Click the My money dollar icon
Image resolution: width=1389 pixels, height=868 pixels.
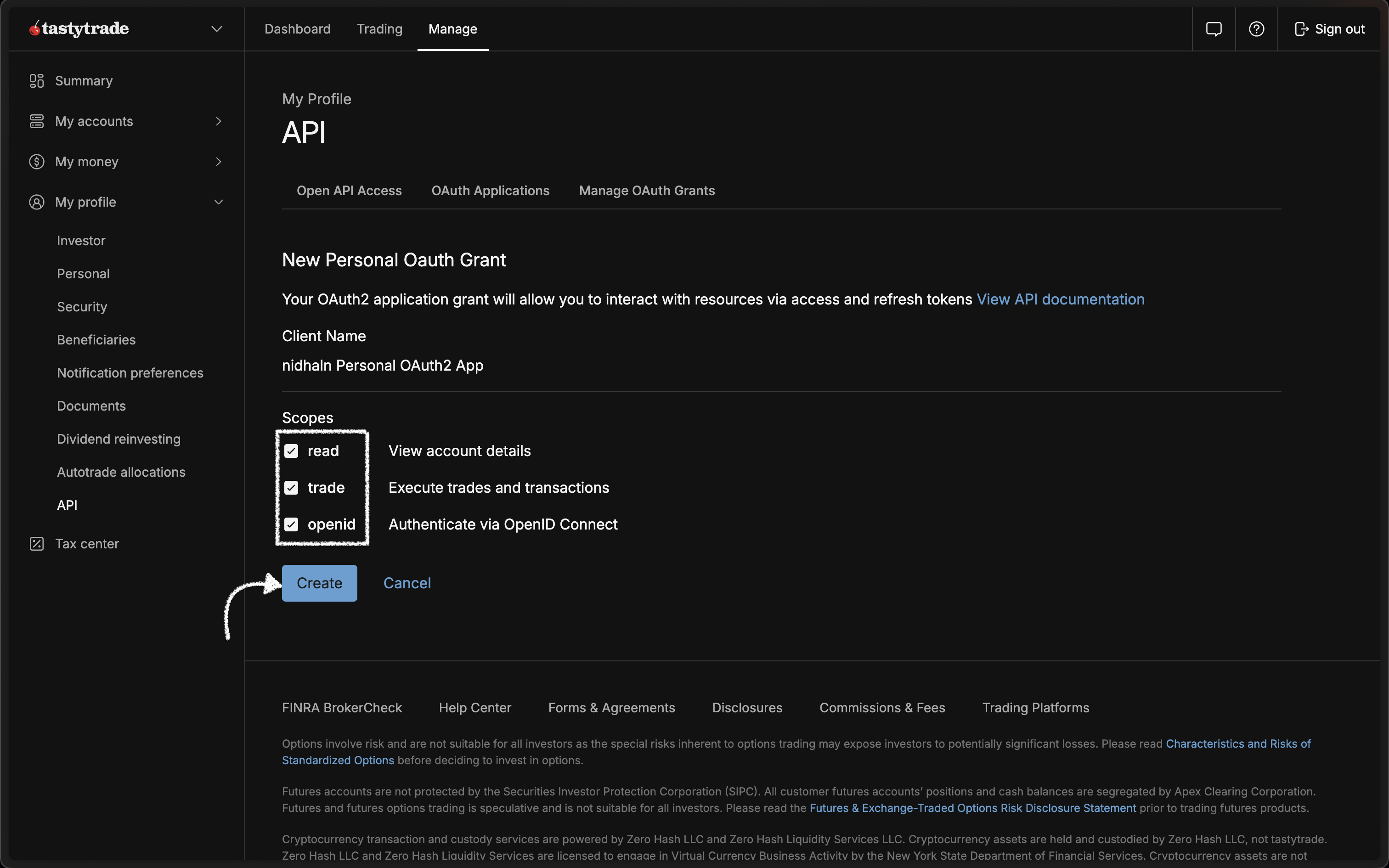37,162
